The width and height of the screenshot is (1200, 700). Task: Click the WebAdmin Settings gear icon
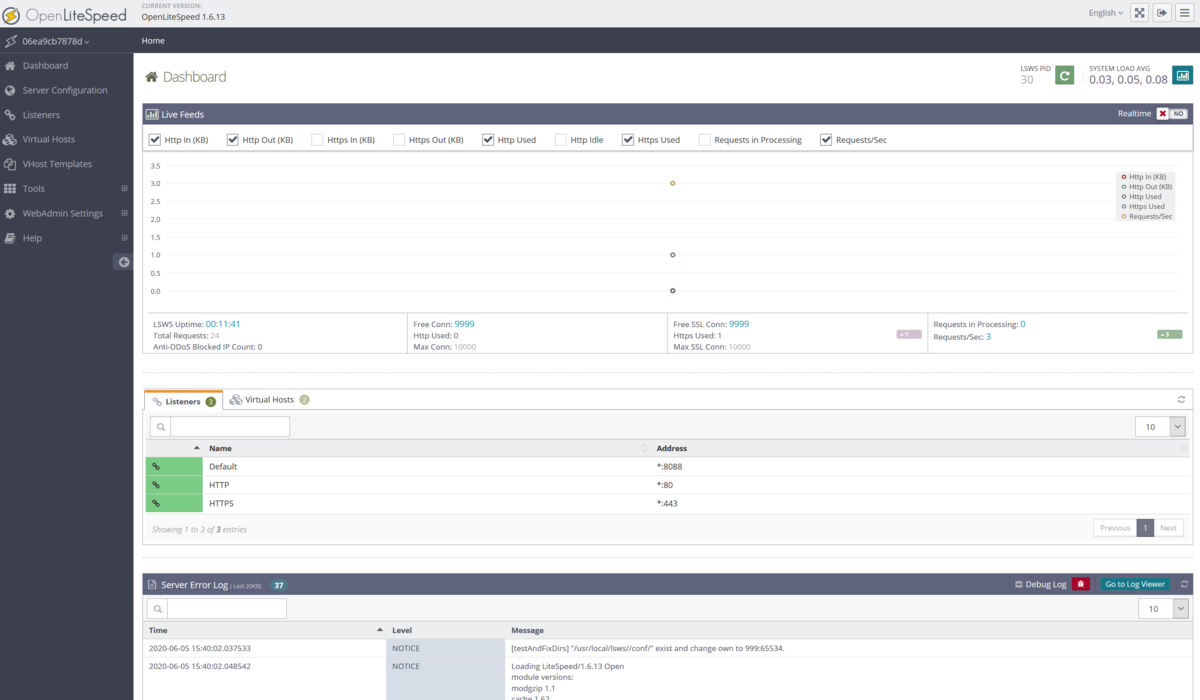tap(10, 213)
